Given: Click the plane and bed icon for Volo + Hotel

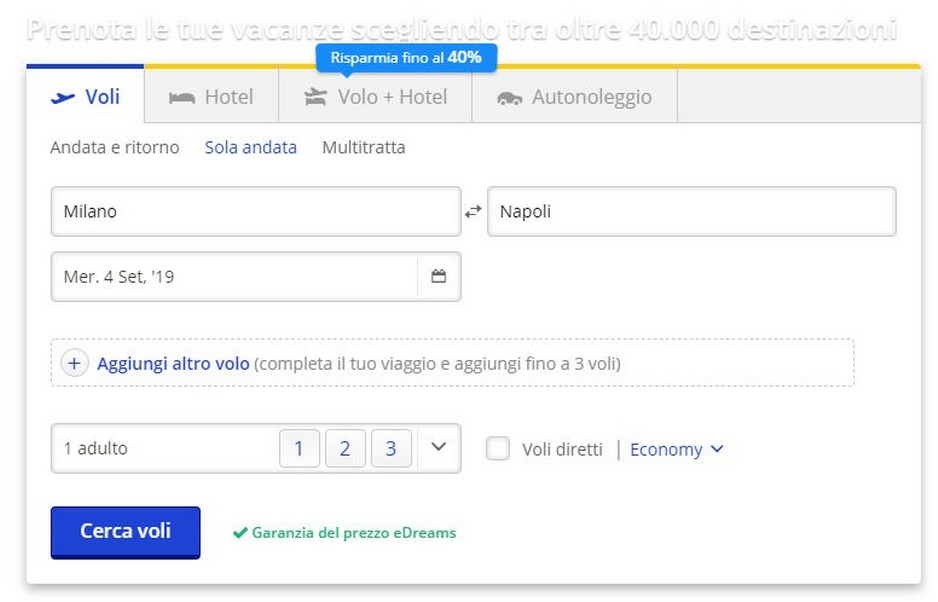Looking at the screenshot, I should click(x=316, y=97).
